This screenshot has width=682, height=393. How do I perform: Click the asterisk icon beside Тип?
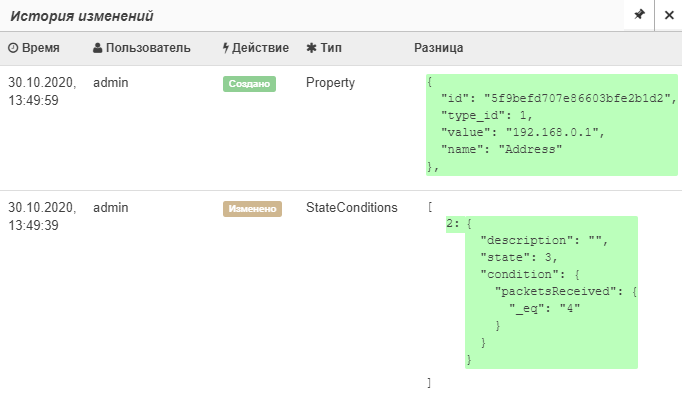(311, 48)
